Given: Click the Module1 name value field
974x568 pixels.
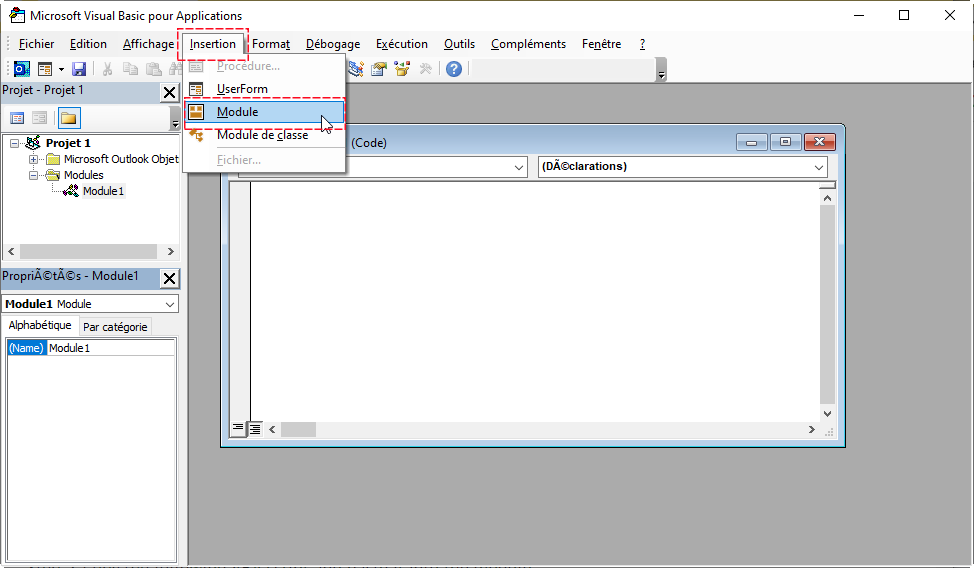Looking at the screenshot, I should click(x=111, y=348).
